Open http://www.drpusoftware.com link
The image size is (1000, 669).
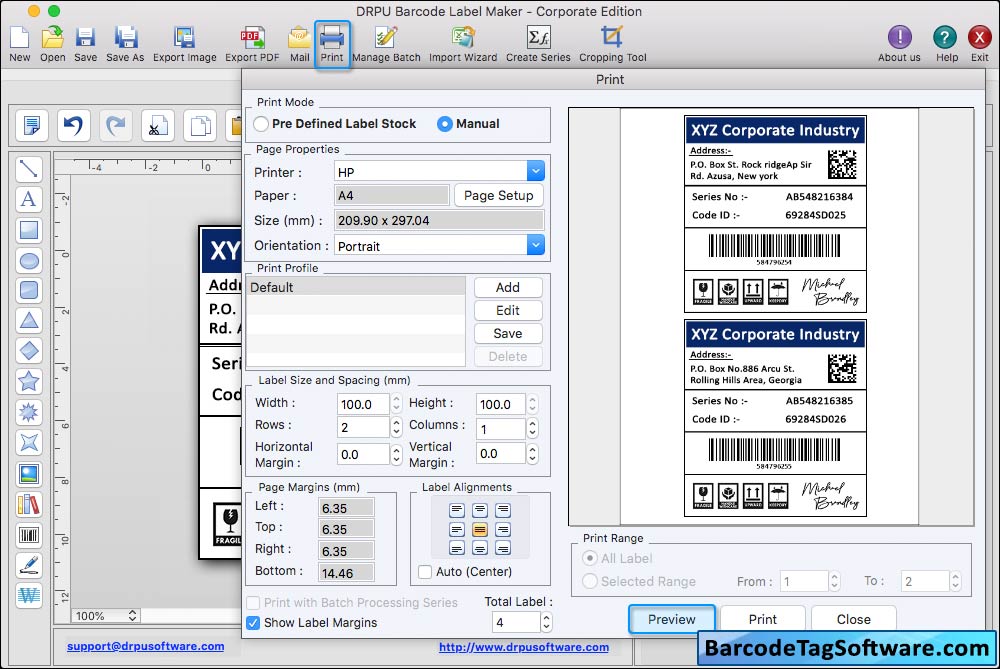(524, 647)
